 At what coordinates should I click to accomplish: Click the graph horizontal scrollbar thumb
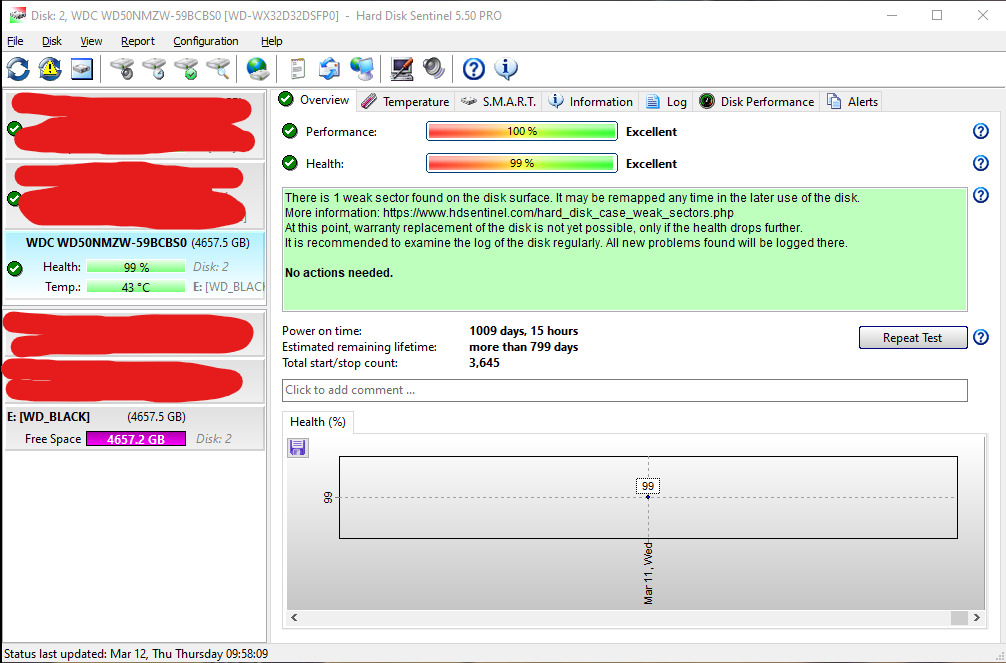tap(959, 617)
